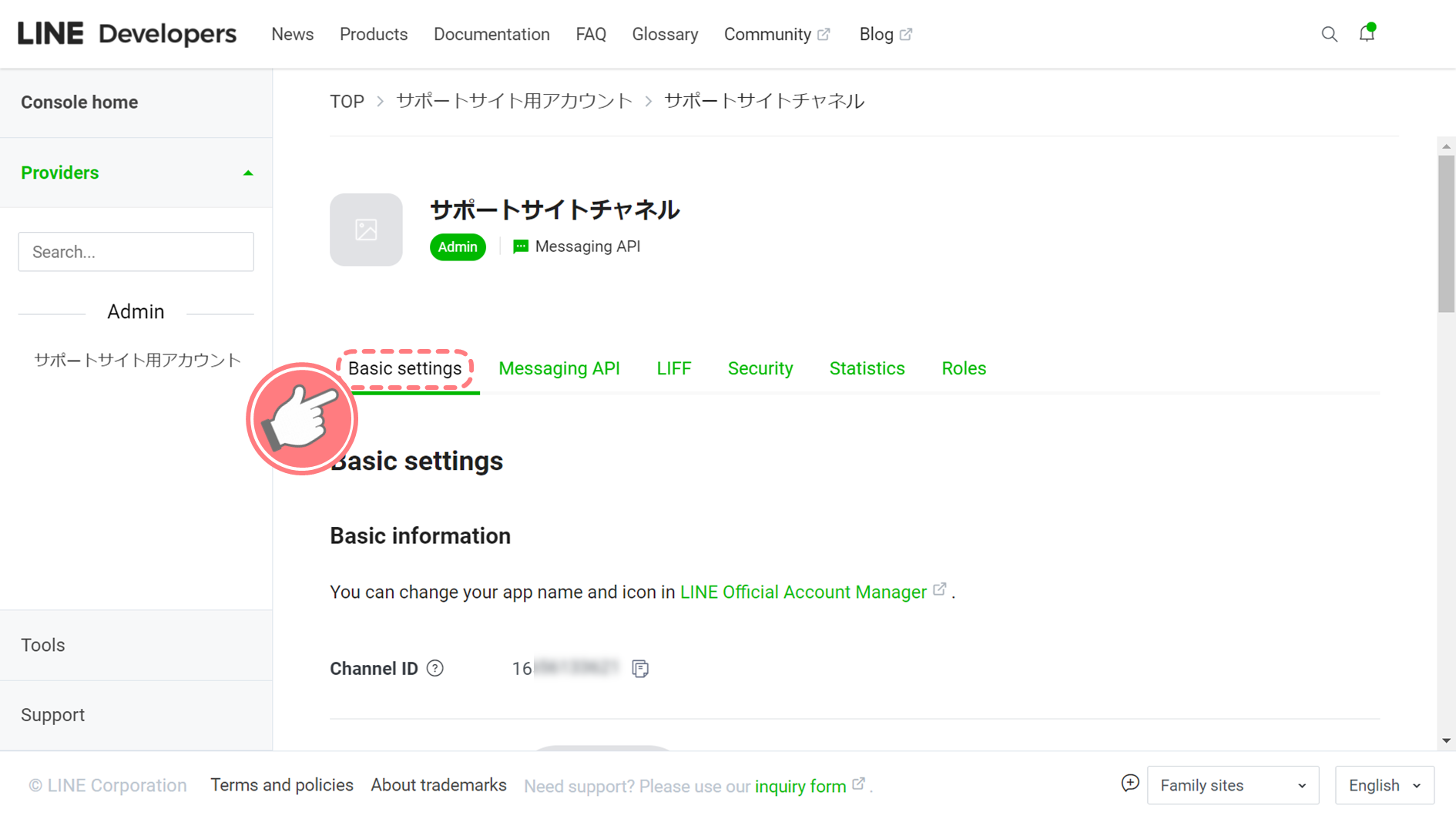Open Community external link

pyautogui.click(x=777, y=35)
